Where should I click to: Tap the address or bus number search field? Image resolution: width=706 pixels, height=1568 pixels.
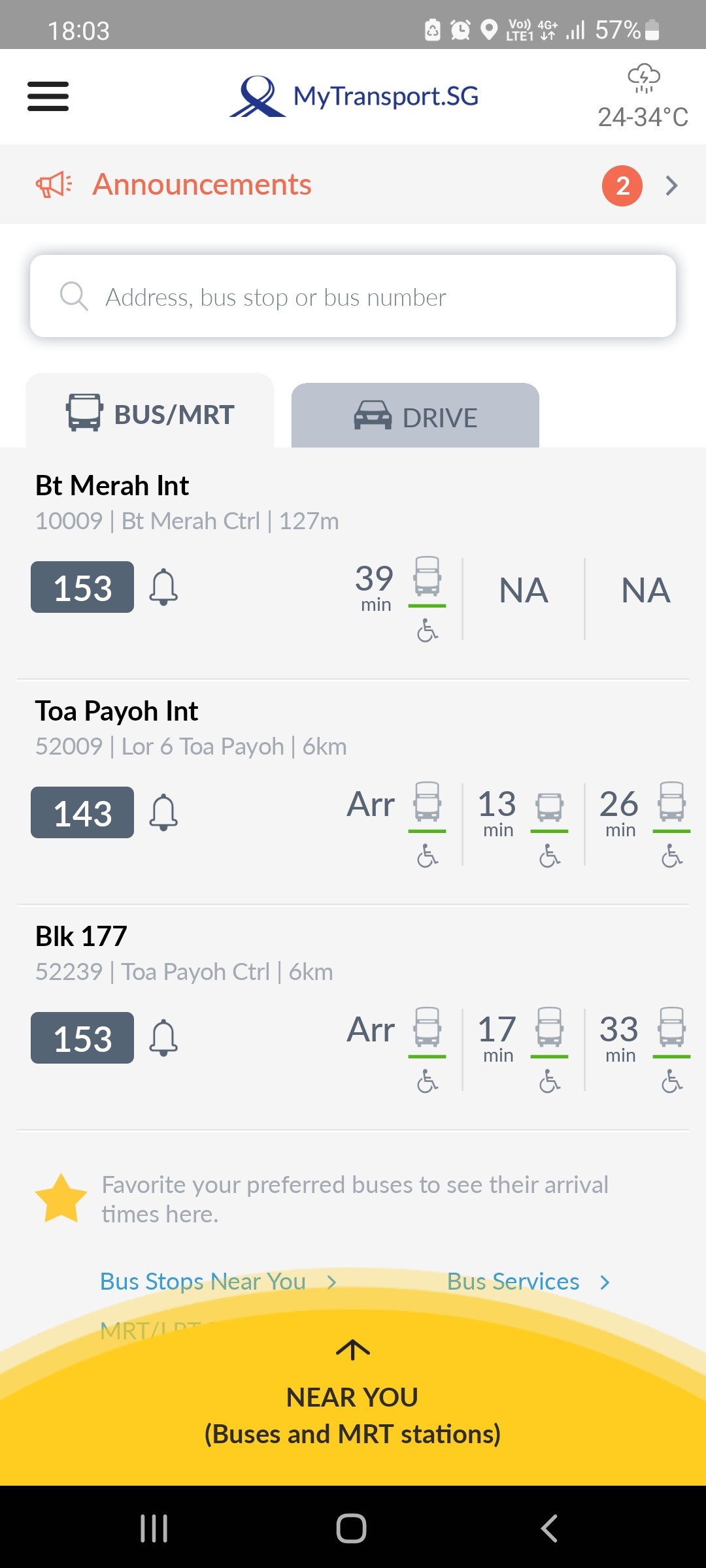[x=353, y=297]
